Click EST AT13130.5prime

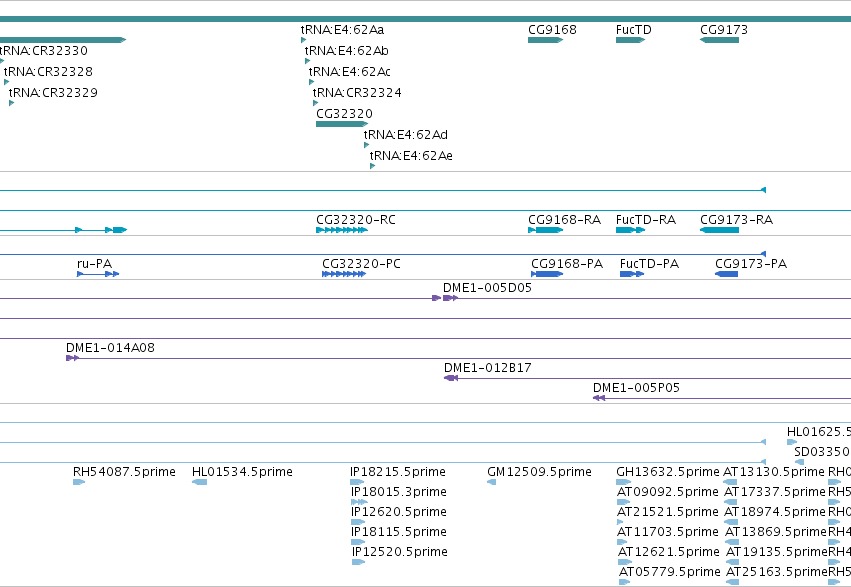click(730, 482)
